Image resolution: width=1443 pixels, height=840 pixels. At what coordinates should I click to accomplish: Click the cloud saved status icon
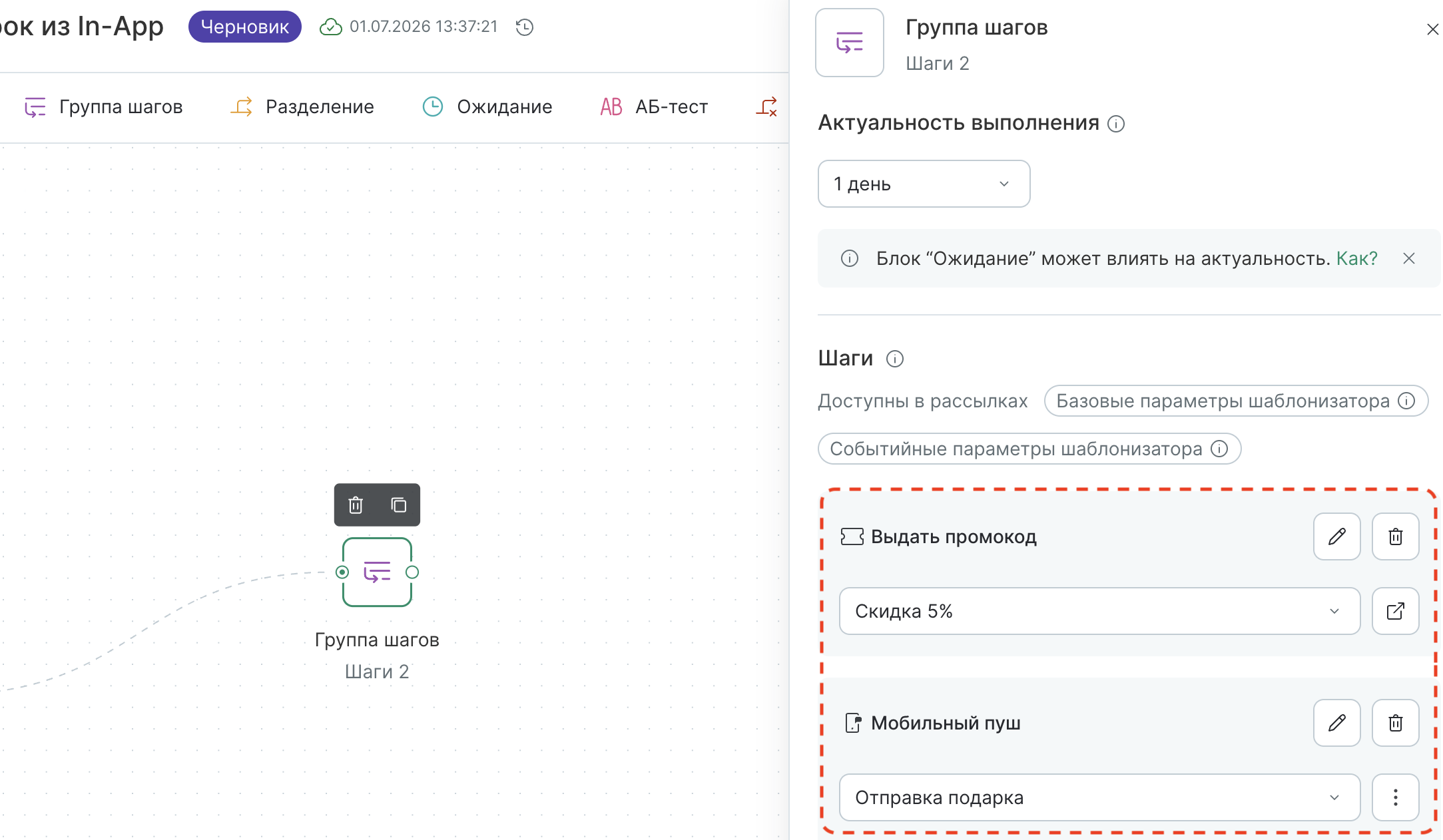(x=331, y=27)
